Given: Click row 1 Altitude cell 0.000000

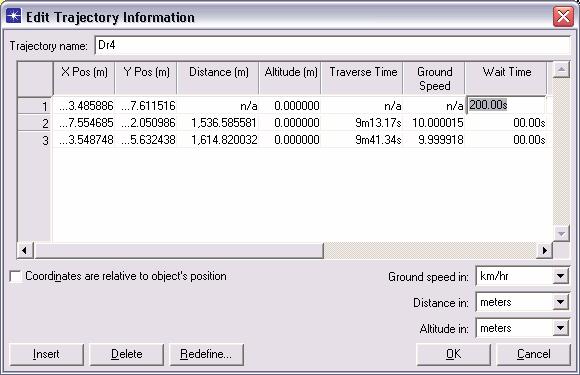Looking at the screenshot, I should pos(290,106).
